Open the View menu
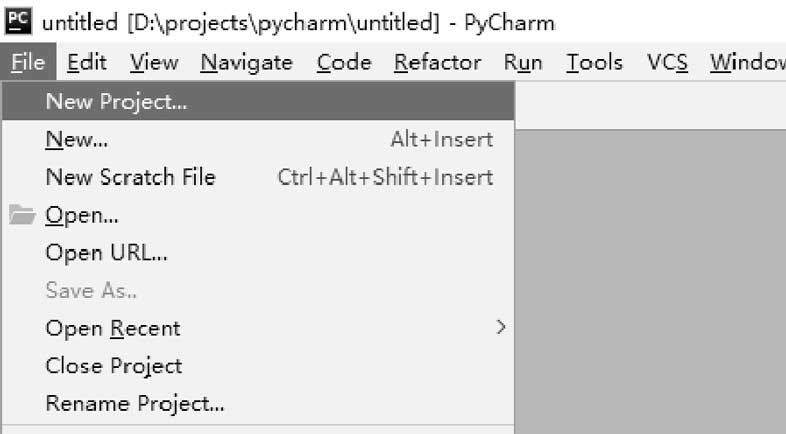 pyautogui.click(x=154, y=62)
